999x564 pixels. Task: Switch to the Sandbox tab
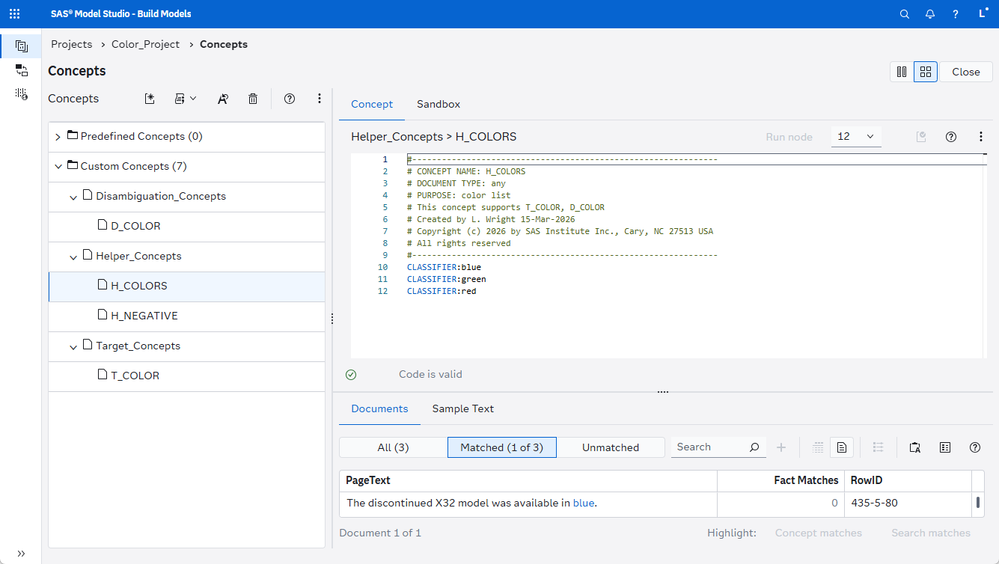click(438, 104)
